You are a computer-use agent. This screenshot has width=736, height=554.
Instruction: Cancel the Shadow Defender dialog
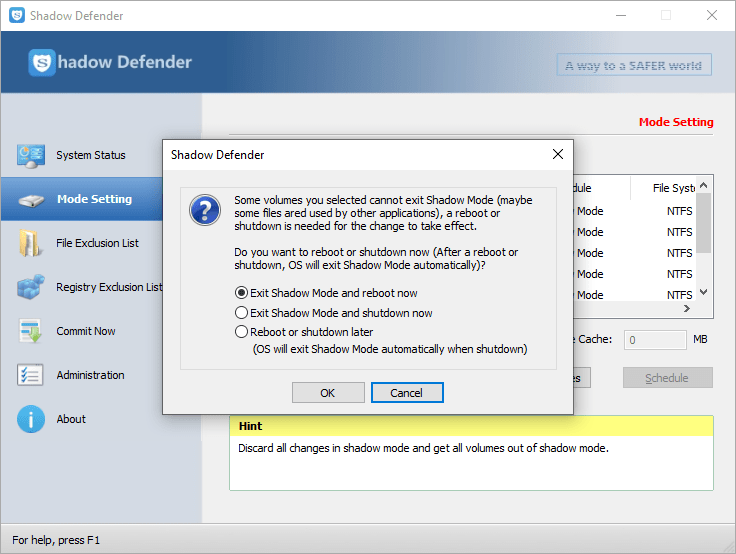coord(407,392)
